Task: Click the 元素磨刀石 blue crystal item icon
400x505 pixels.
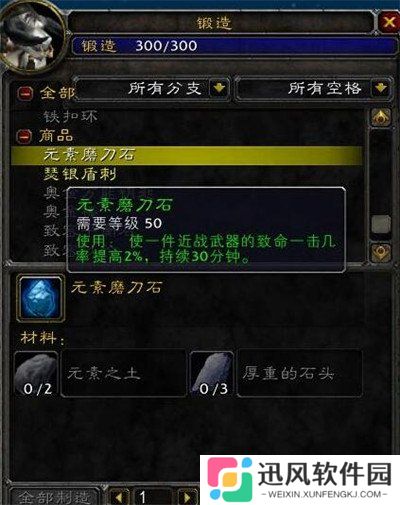Action: pyautogui.click(x=41, y=298)
